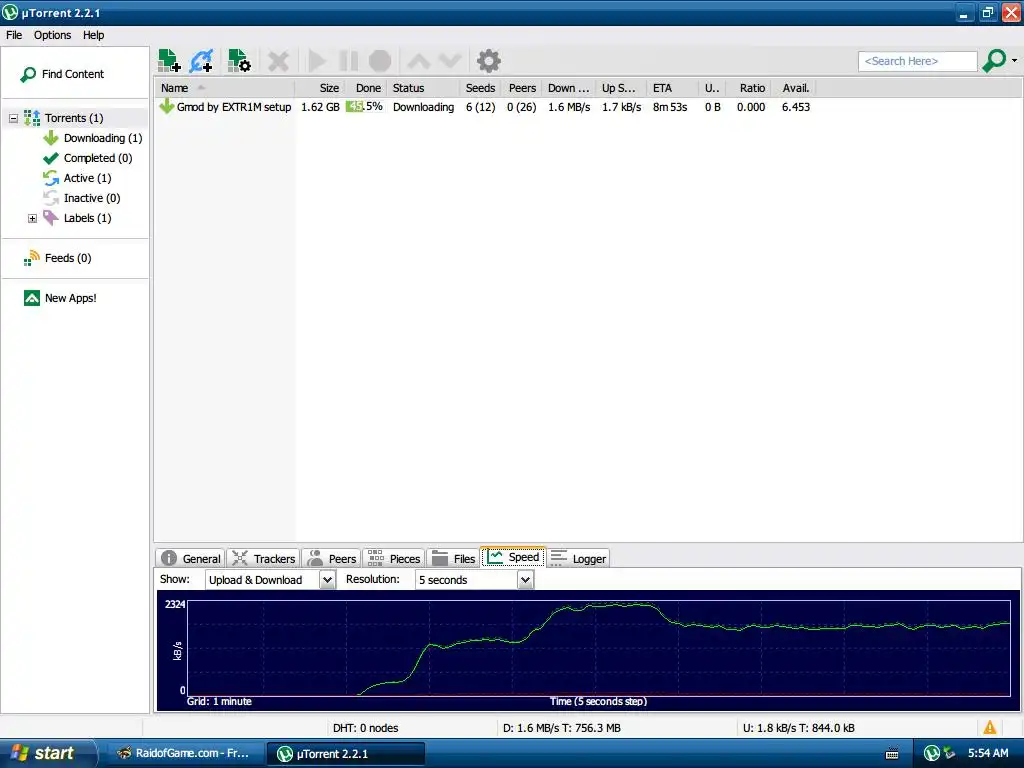This screenshot has width=1024, height=768.
Task: Open the Options menu
Action: click(52, 35)
